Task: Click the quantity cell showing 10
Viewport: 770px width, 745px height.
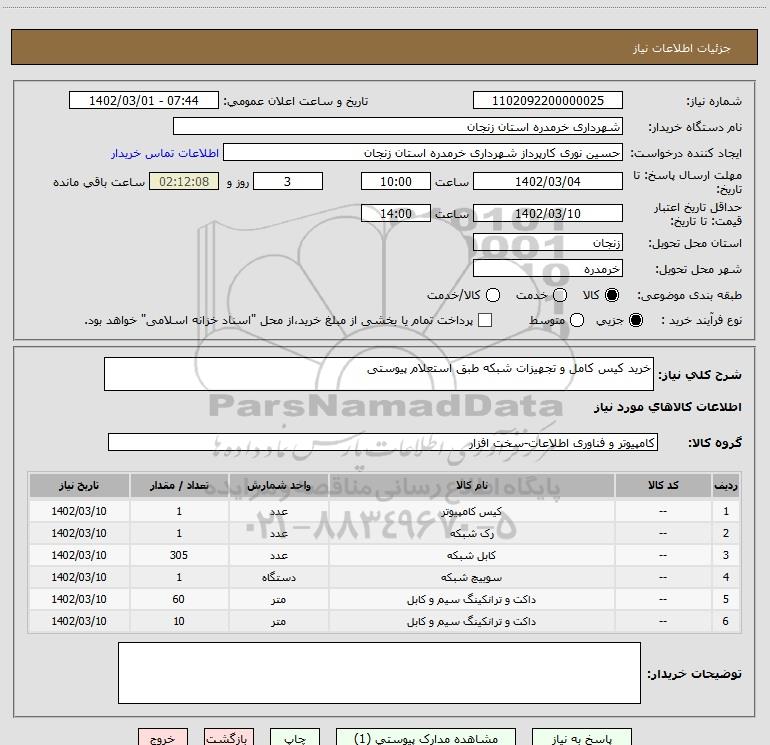Action: coord(179,621)
